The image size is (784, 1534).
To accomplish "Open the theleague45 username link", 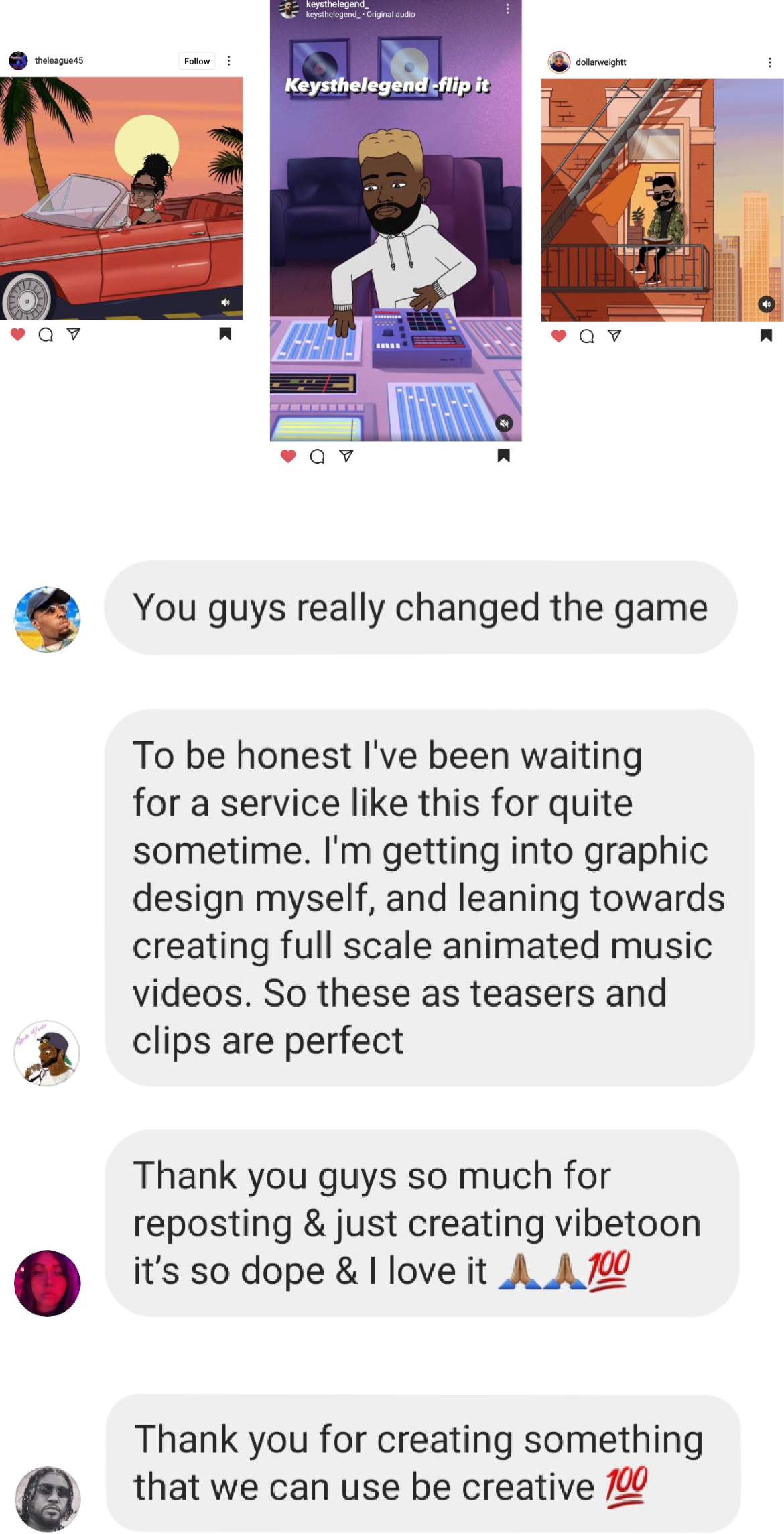I will [59, 60].
